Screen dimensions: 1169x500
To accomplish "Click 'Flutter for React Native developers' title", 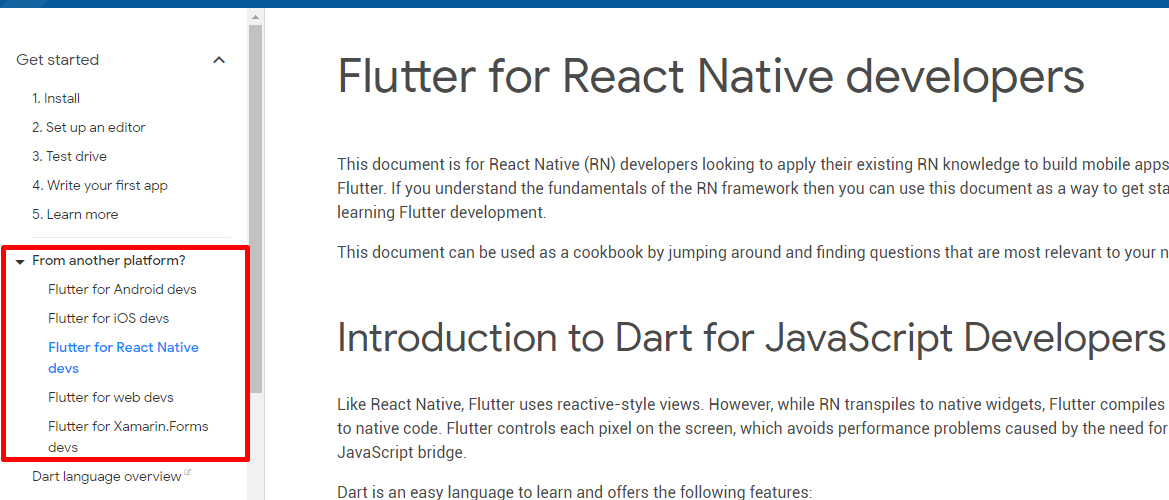I will [x=710, y=76].
